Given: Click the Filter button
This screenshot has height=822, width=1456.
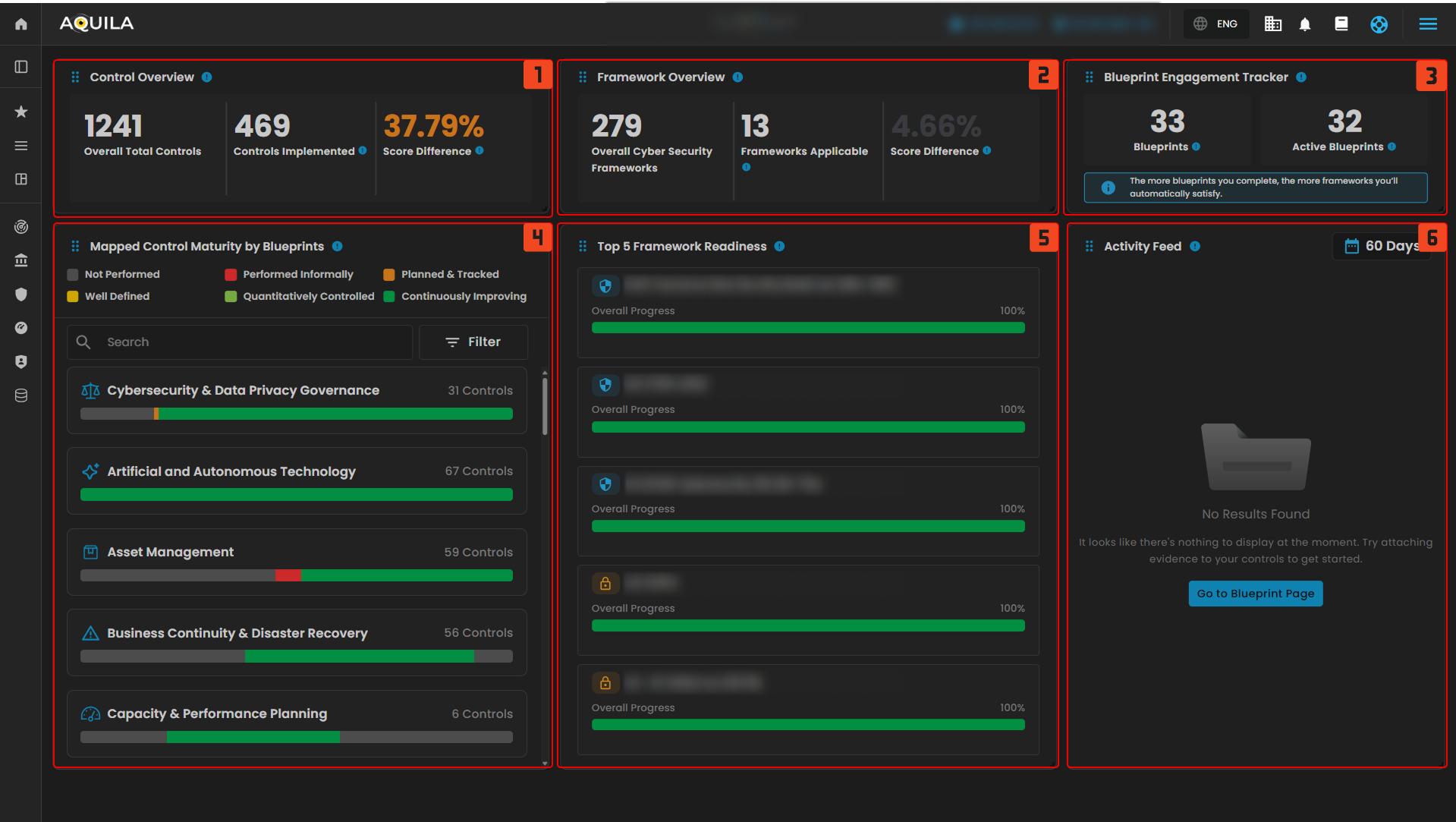Looking at the screenshot, I should coord(473,342).
